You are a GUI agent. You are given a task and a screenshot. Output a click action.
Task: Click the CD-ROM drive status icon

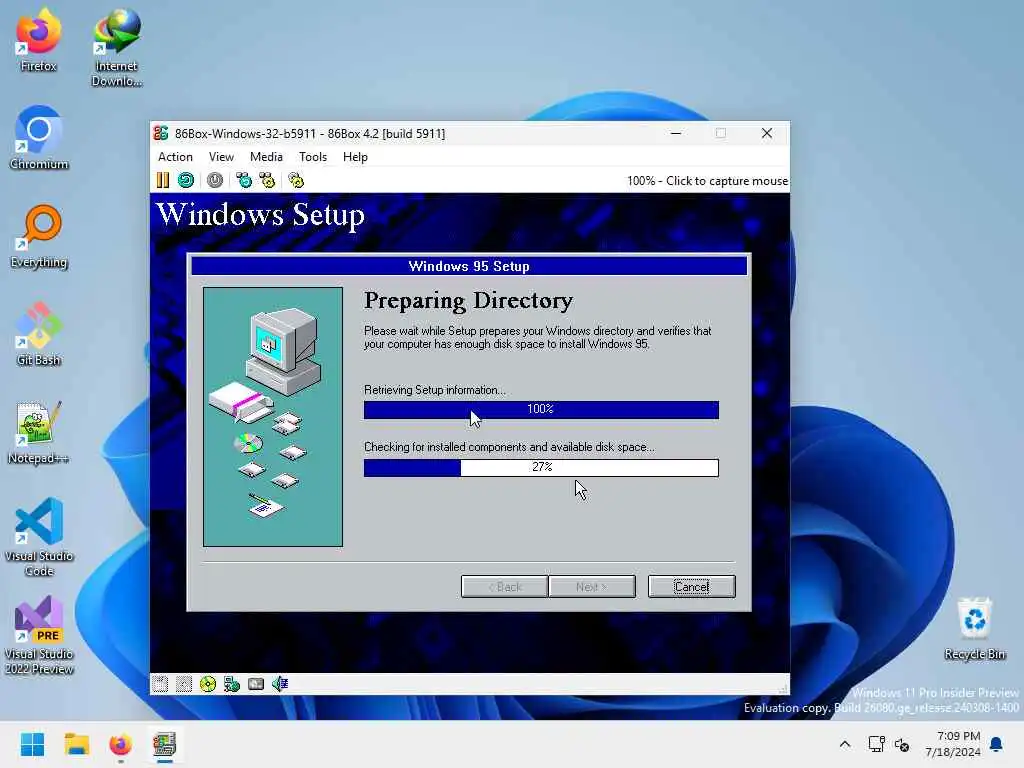pos(208,684)
